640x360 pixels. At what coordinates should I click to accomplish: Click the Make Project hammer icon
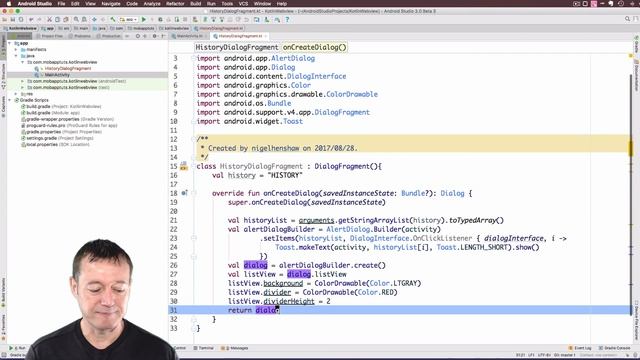113,20
